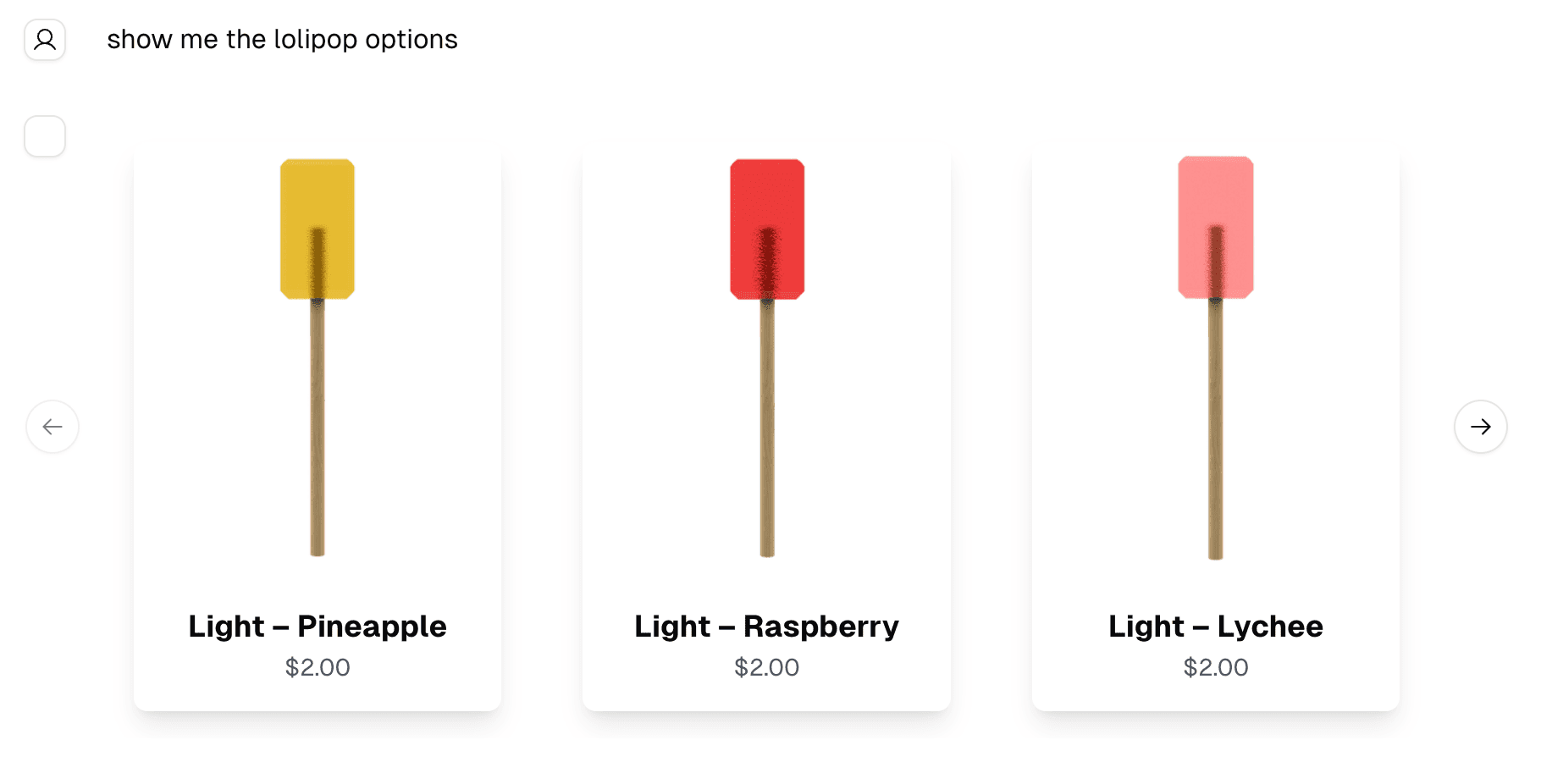Choose the Raspberry product card
This screenshot has width=1541, height=784.
[767, 428]
